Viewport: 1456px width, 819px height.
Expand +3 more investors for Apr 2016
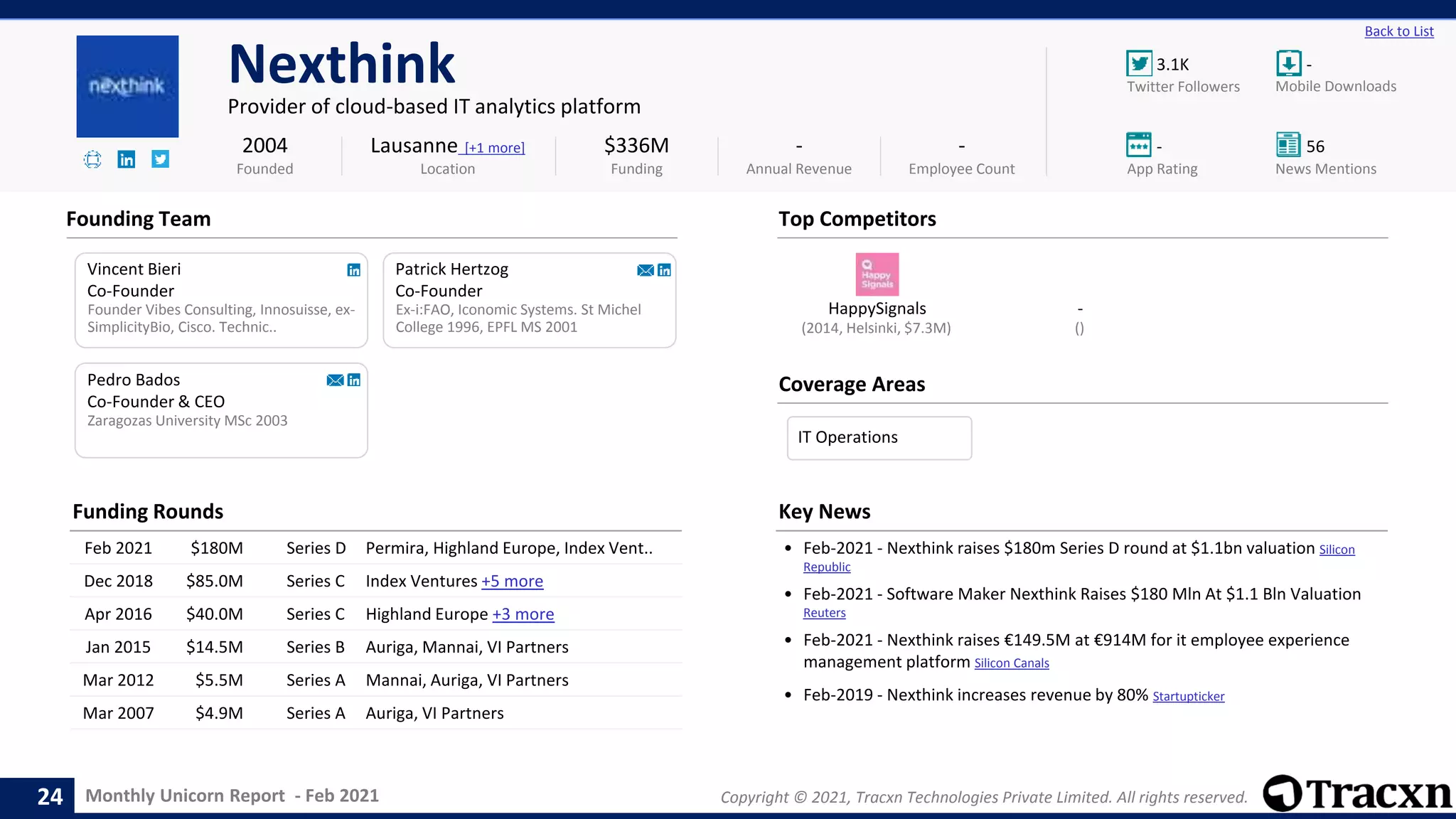coord(523,614)
